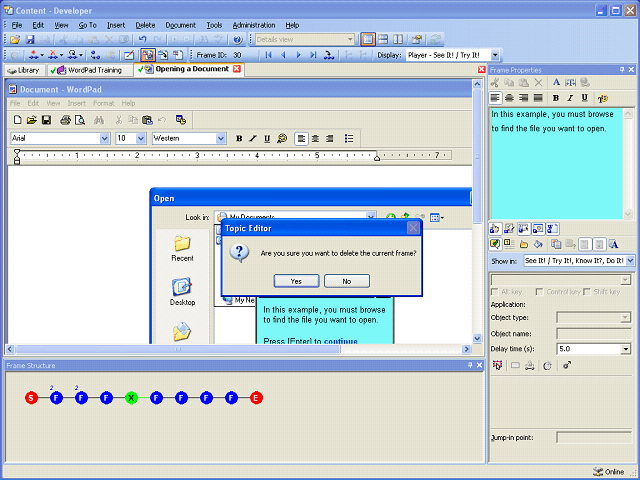
Task: Toggle left alignment in Frame Properties
Action: (495, 98)
